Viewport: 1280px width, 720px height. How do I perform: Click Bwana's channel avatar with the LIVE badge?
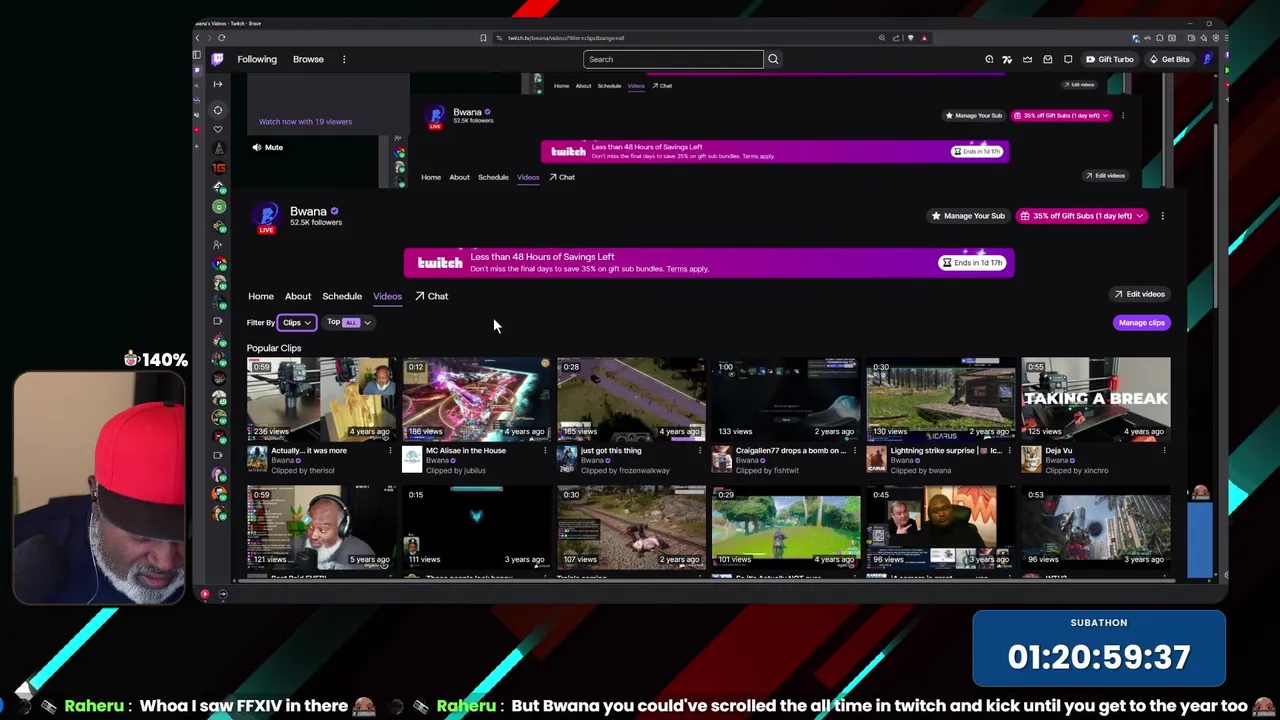click(x=266, y=216)
